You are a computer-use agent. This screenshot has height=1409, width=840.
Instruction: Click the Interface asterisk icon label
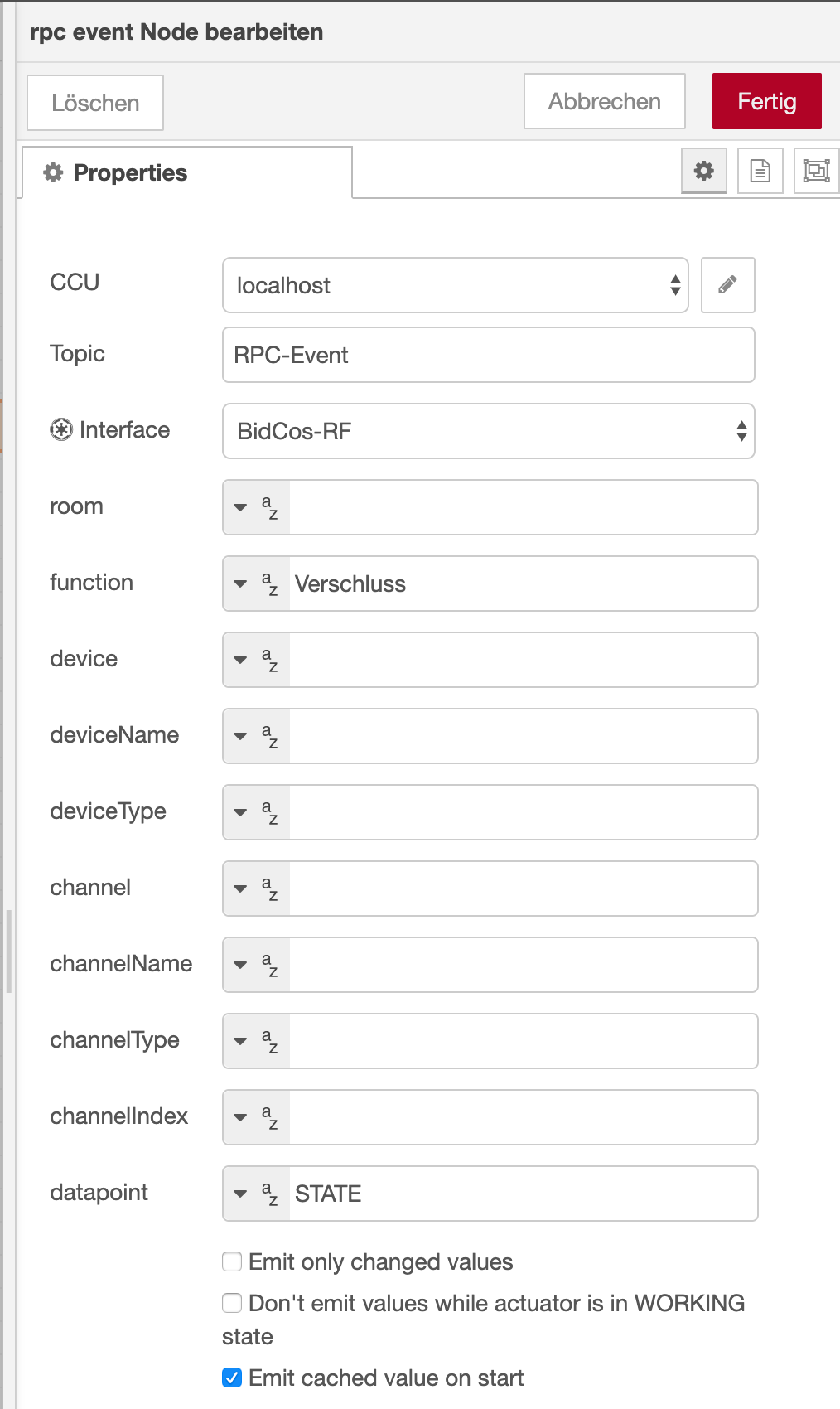61,429
